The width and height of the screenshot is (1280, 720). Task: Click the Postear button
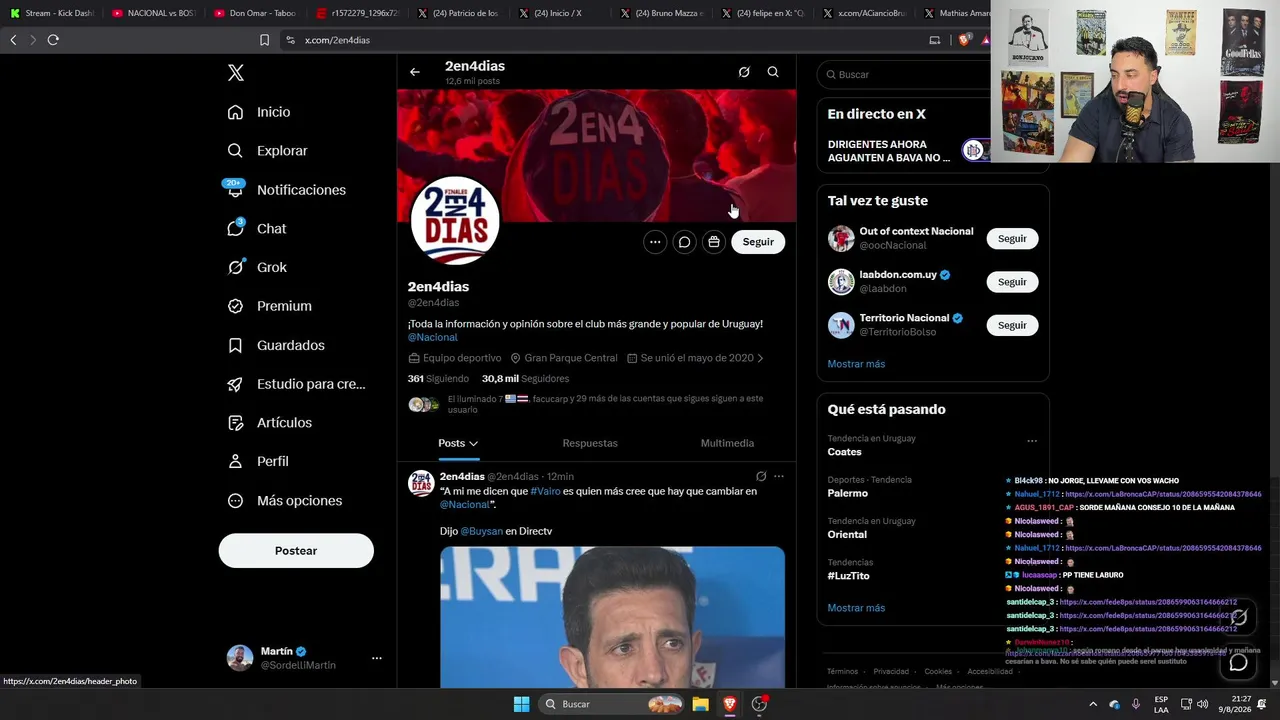tap(296, 551)
